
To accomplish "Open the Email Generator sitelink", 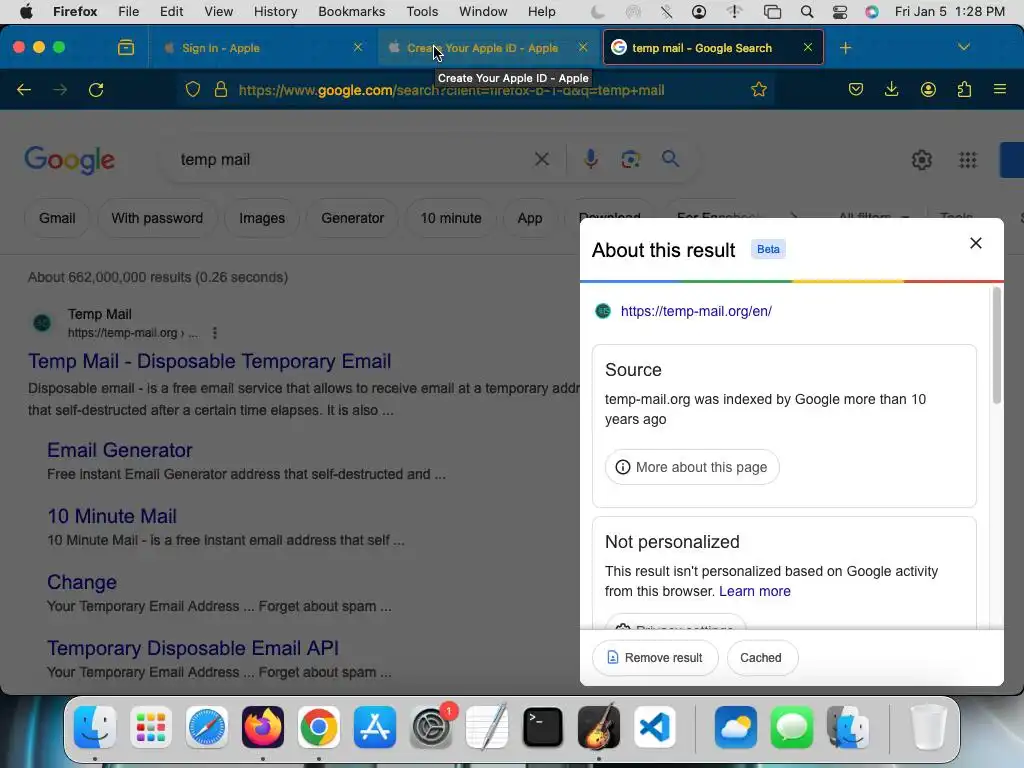I will point(120,450).
